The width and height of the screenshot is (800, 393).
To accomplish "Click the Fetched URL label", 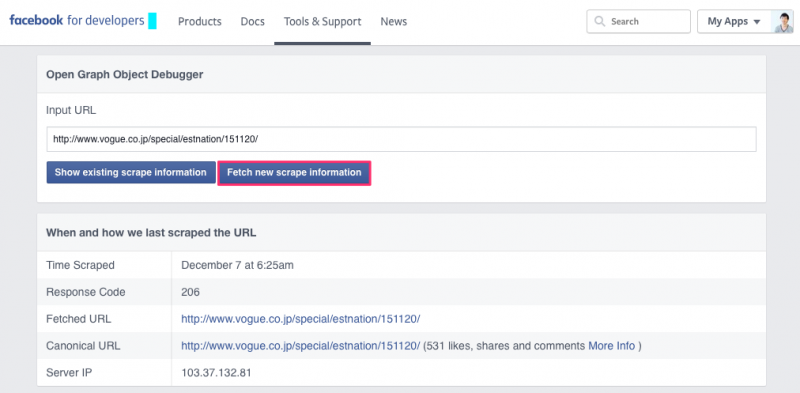I will pos(79,319).
